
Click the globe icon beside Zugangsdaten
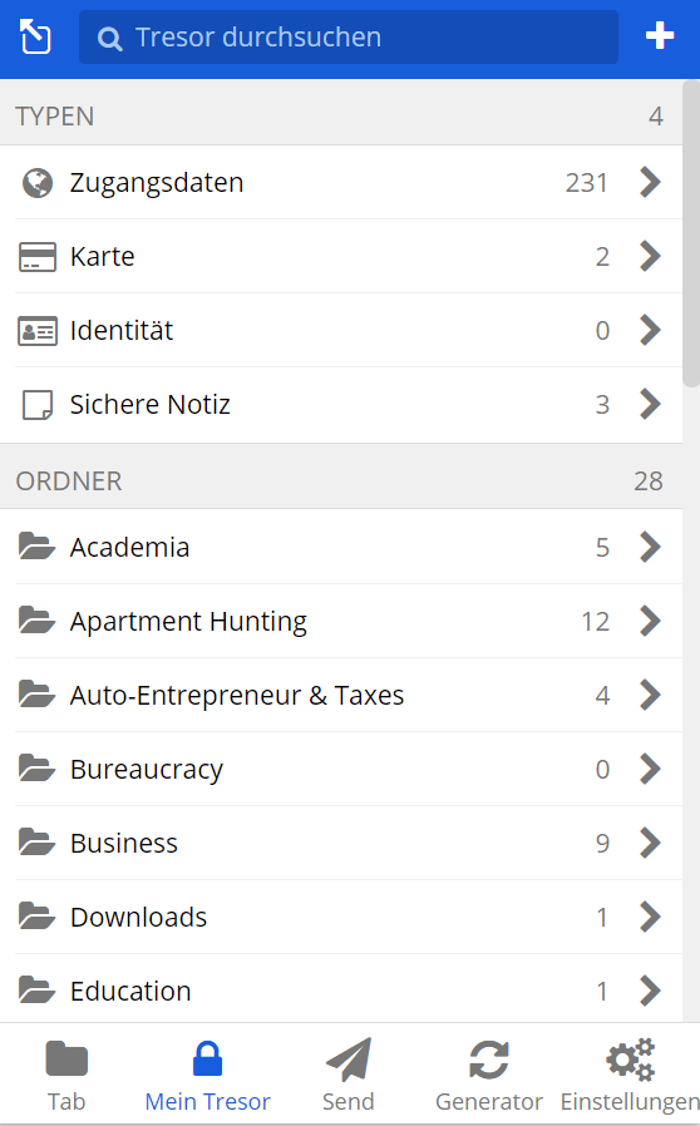(x=37, y=183)
